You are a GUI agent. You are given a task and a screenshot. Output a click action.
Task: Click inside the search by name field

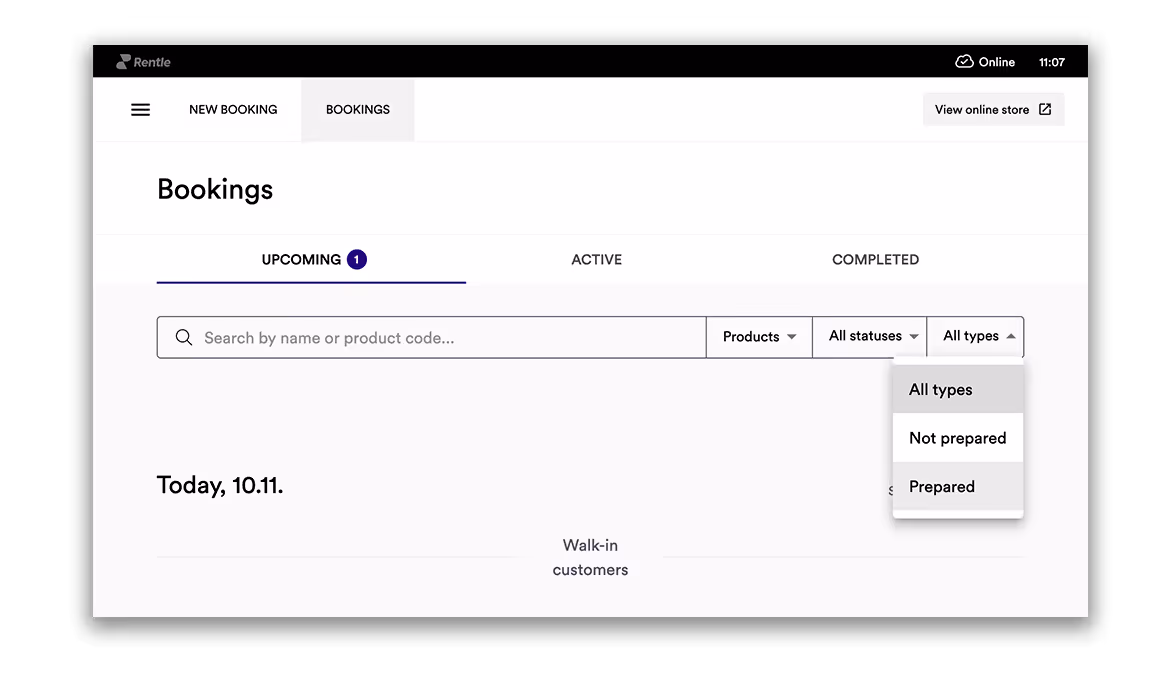[430, 337]
